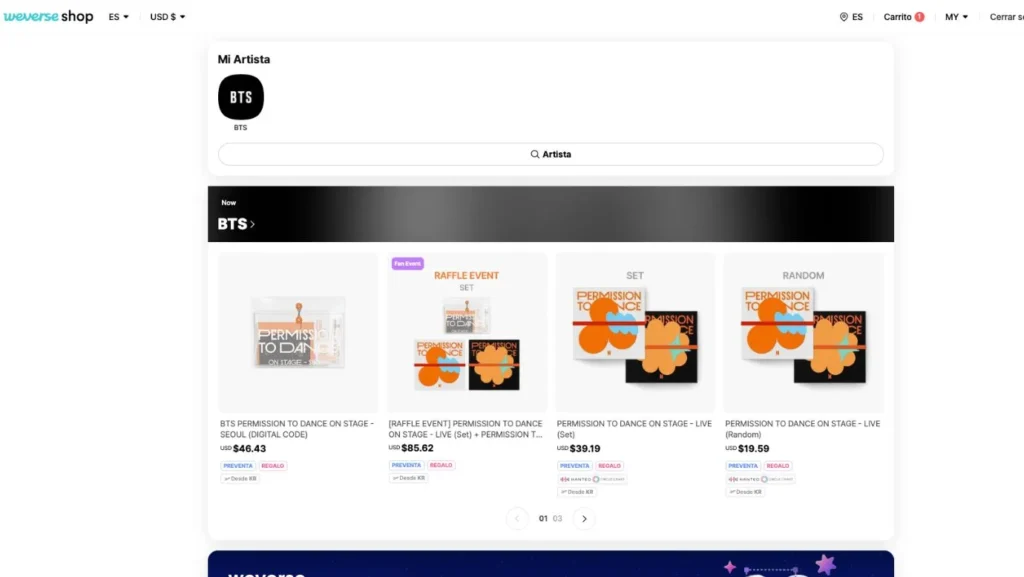Open the USD $ currency dropdown
Image resolution: width=1024 pixels, height=577 pixels.
(x=167, y=17)
